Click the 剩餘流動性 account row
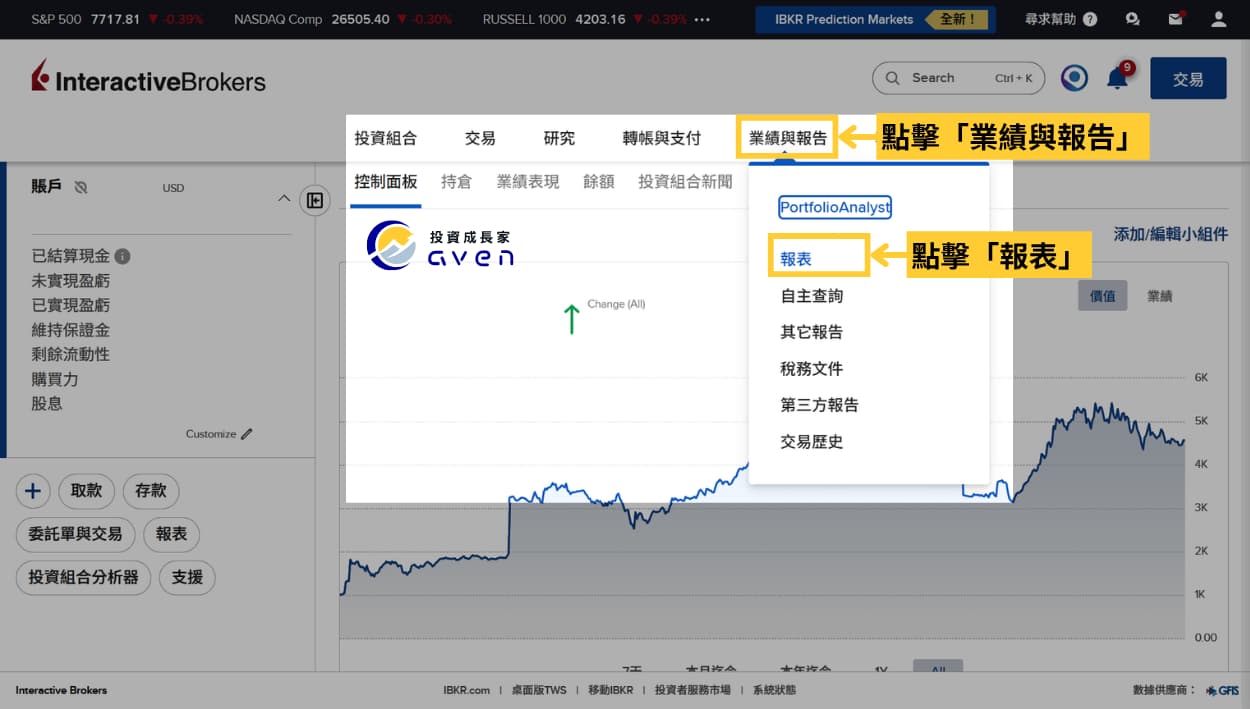This screenshot has height=709, width=1250. 71,355
